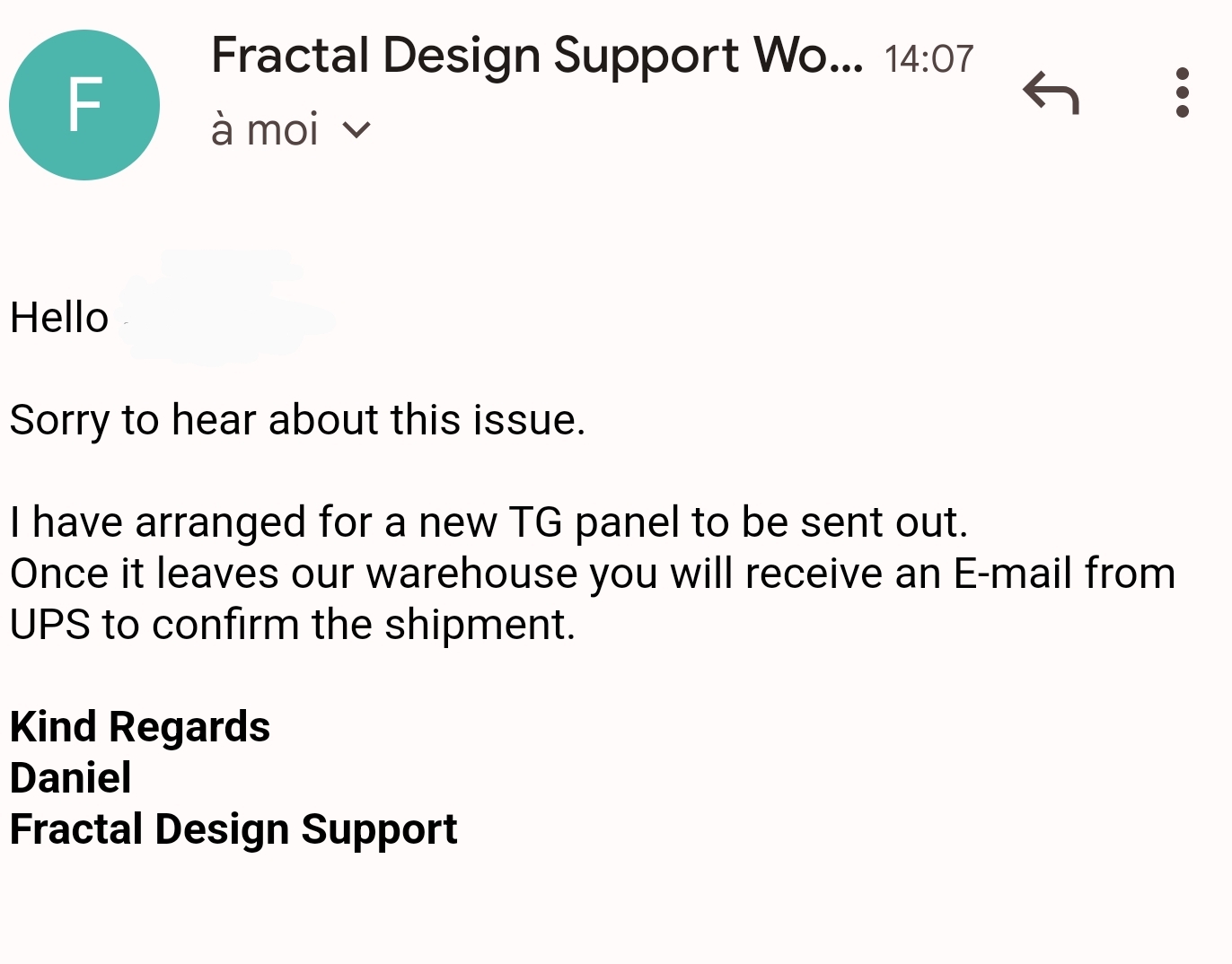Tap the "à moi" recipient label
The height and width of the screenshot is (964, 1232).
pos(265,130)
